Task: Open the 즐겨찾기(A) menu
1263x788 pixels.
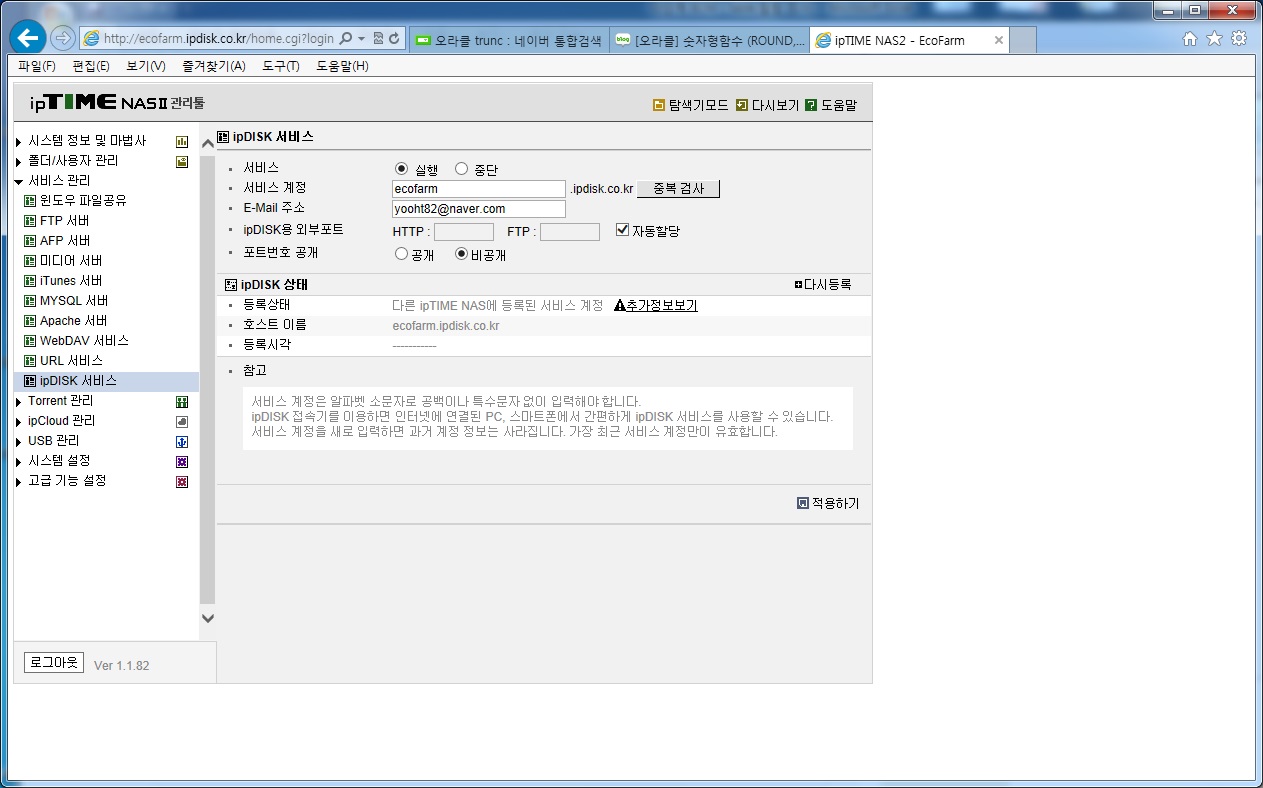Action: (x=213, y=66)
